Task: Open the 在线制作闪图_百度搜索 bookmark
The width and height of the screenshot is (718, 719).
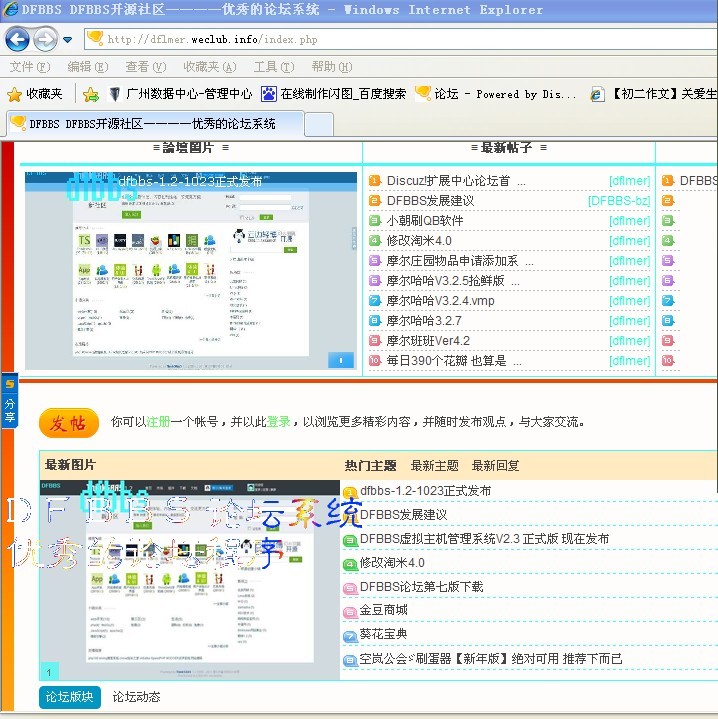Action: point(333,94)
